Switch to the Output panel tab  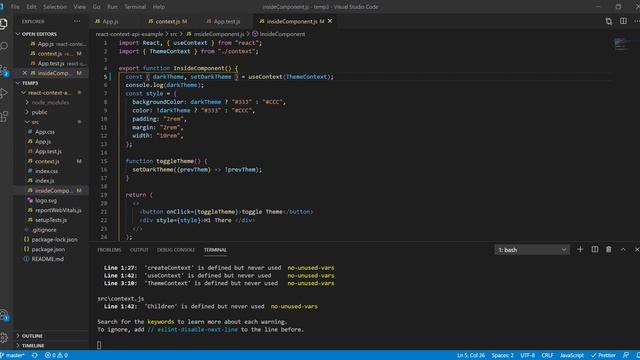tap(139, 250)
